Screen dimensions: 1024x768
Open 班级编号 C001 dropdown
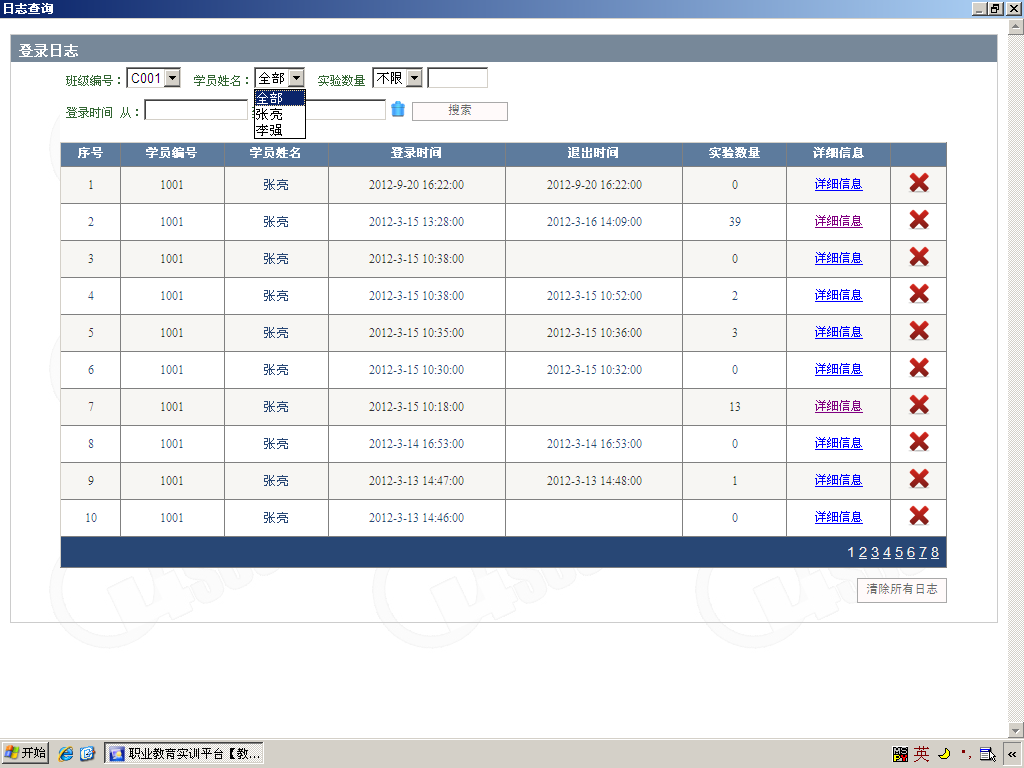pyautogui.click(x=172, y=78)
